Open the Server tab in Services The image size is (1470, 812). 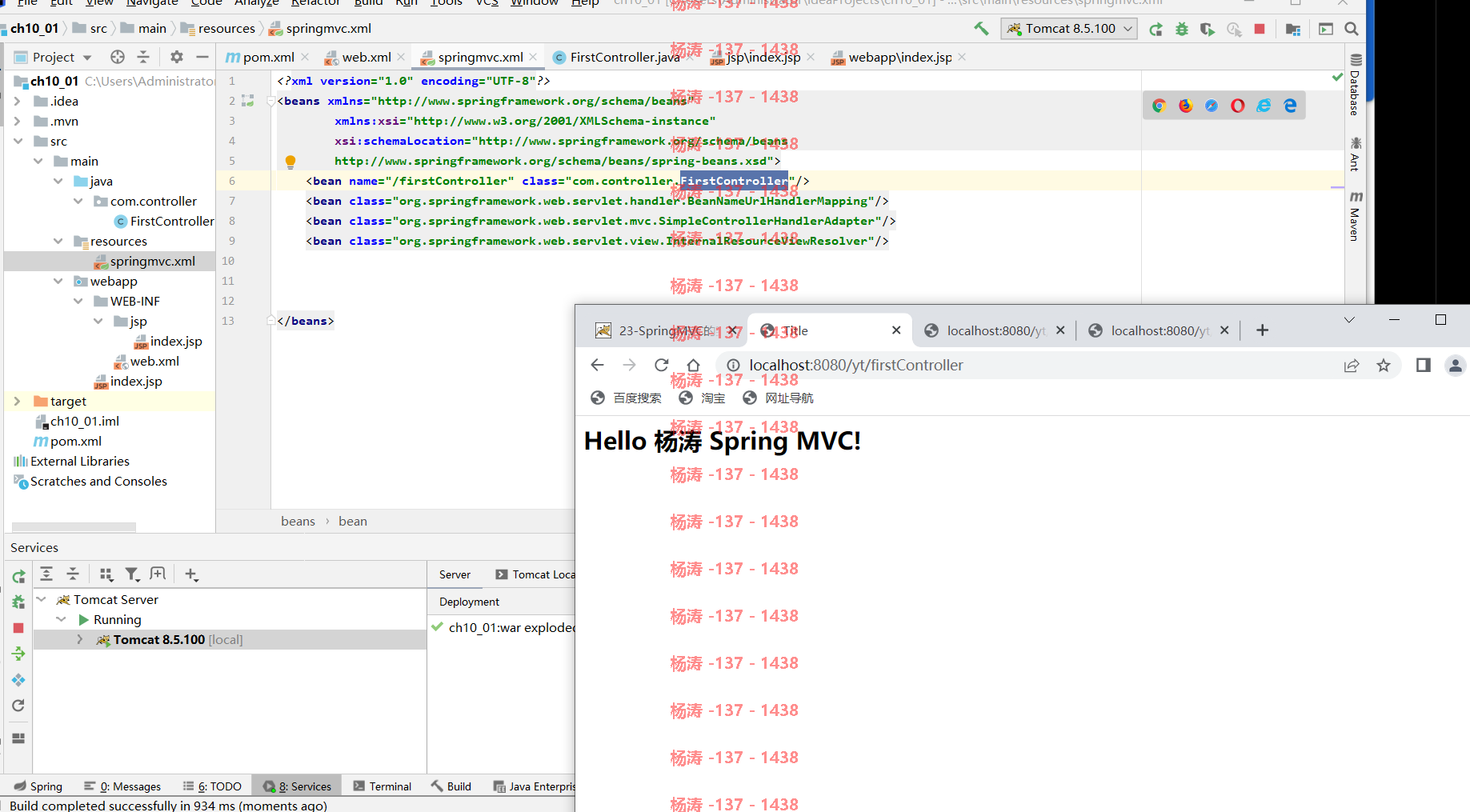click(x=455, y=574)
